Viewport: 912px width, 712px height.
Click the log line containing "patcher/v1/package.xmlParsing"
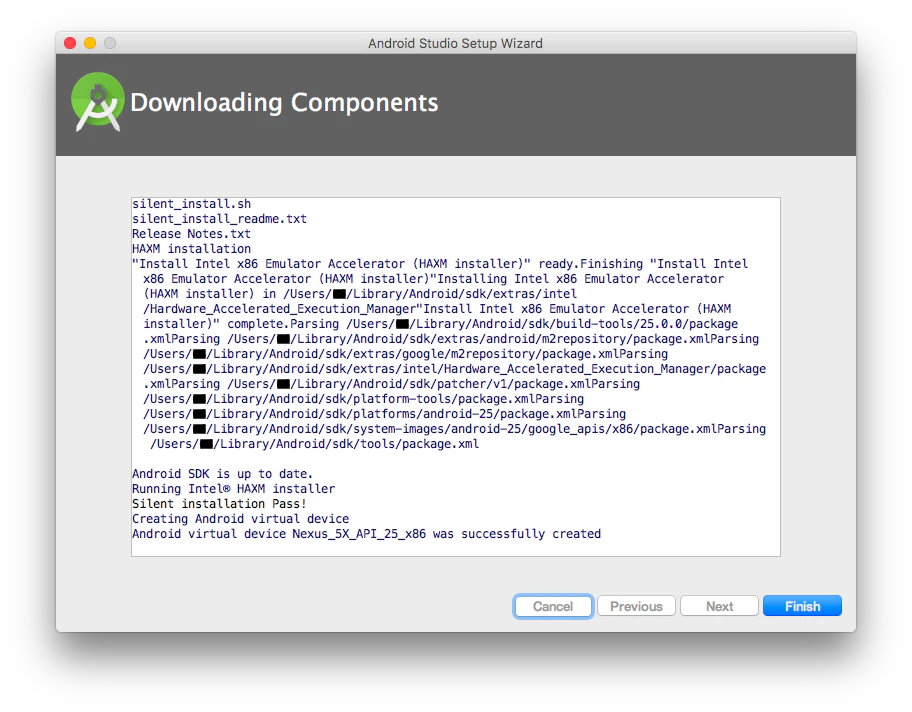[391, 384]
